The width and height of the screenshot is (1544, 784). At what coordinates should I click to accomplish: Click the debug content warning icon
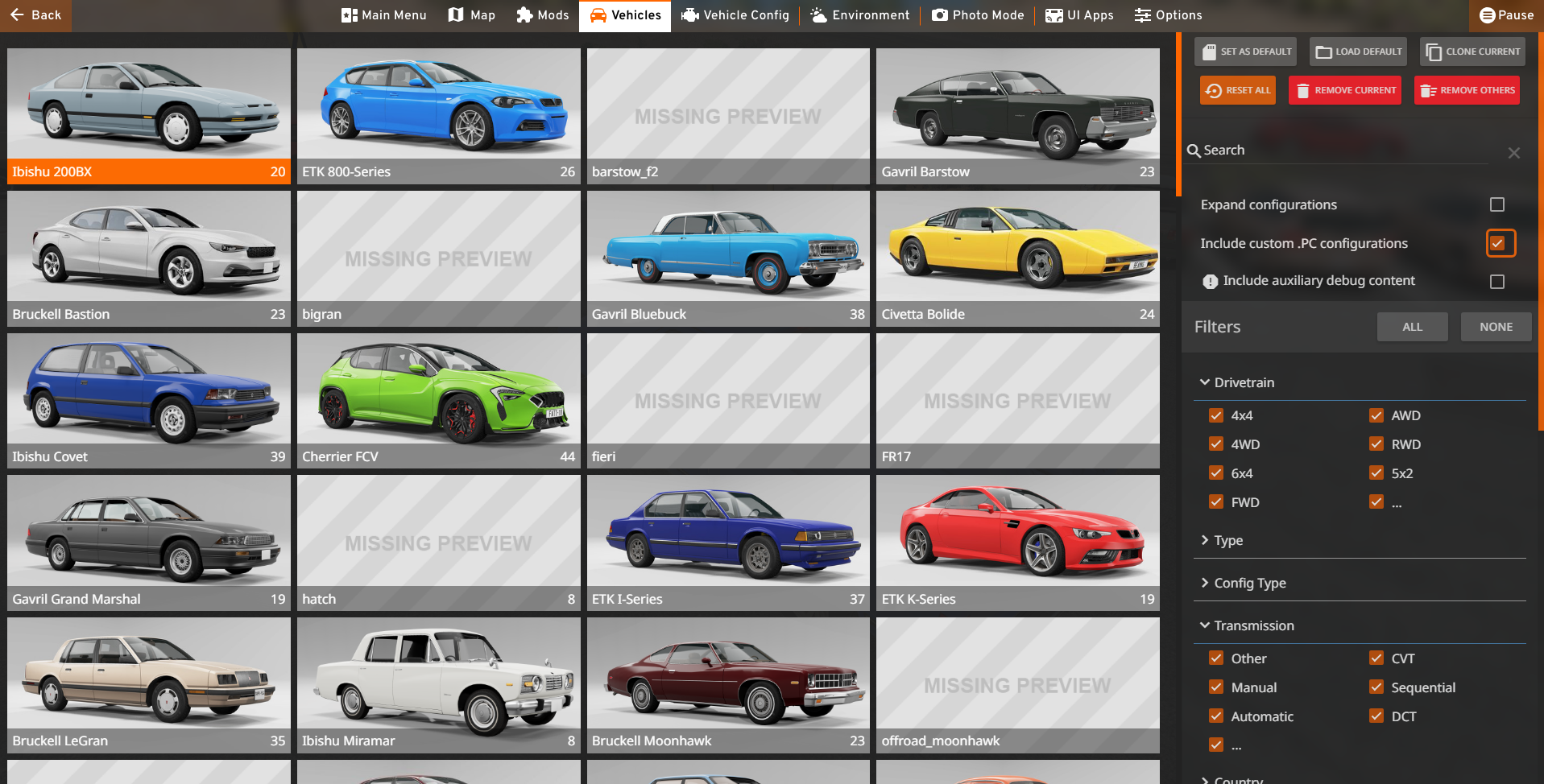coord(1210,282)
